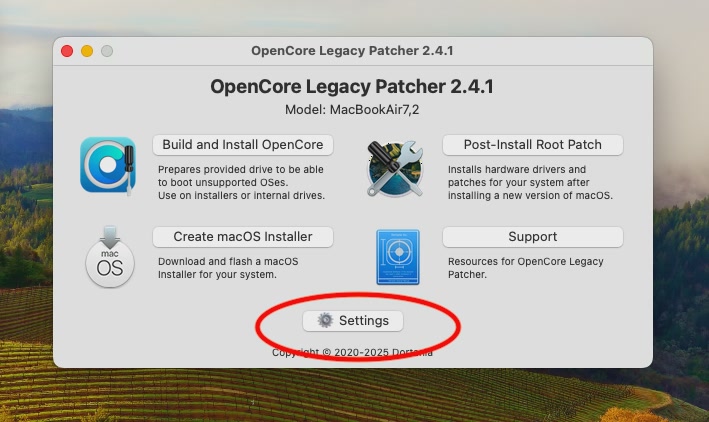The image size is (709, 422).
Task: Select Create macOS Installer
Action: [243, 237]
